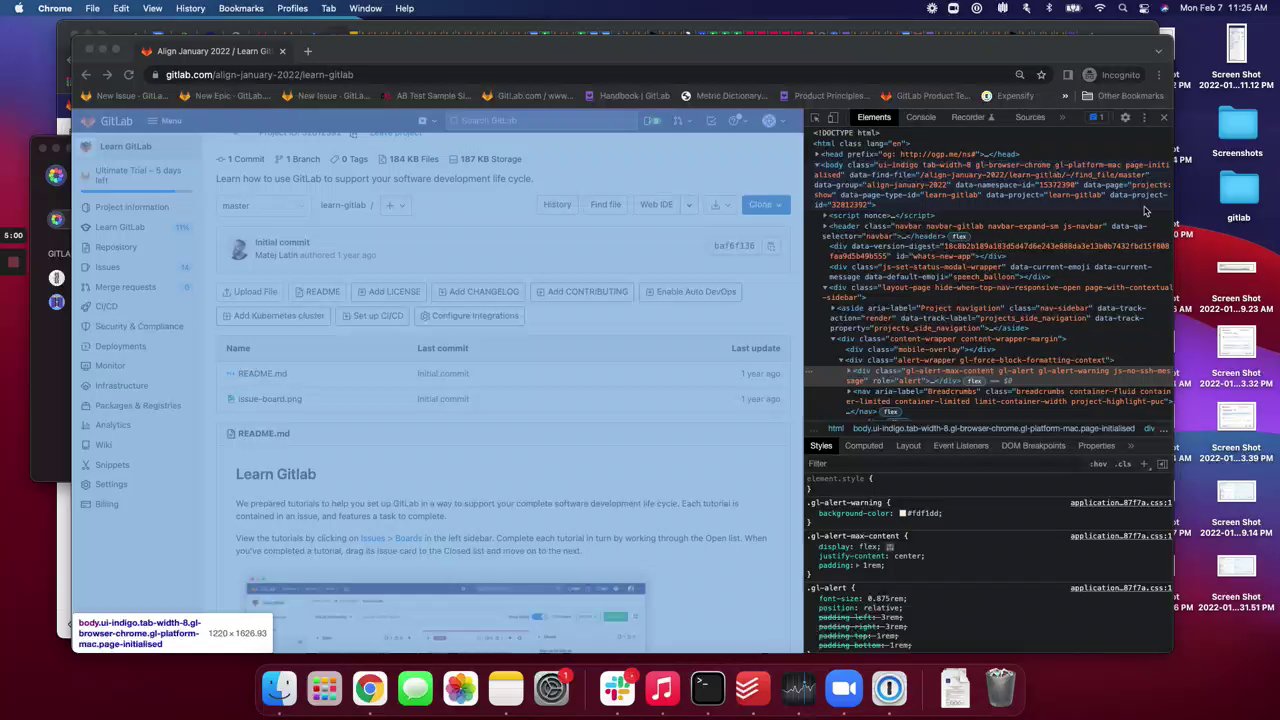
Task: Expand the header navbar element node
Action: [826, 226]
